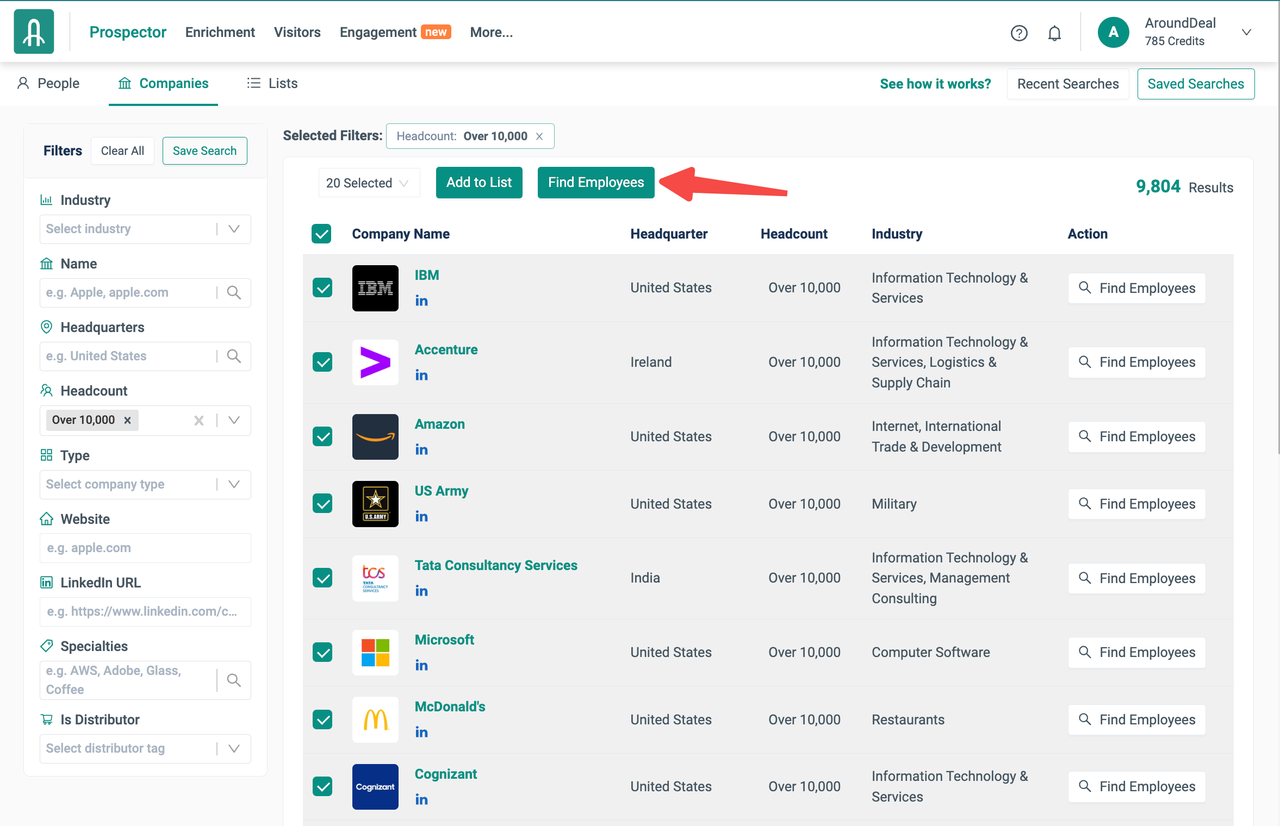The width and height of the screenshot is (1280, 826).
Task: Uncheck the IBM row checkbox
Action: [x=322, y=288]
